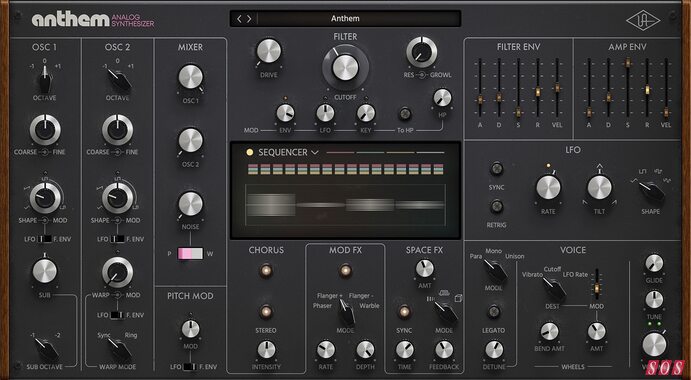The height and width of the screenshot is (380, 691).
Task: Click the Chorus Intensity knob
Action: click(266, 350)
